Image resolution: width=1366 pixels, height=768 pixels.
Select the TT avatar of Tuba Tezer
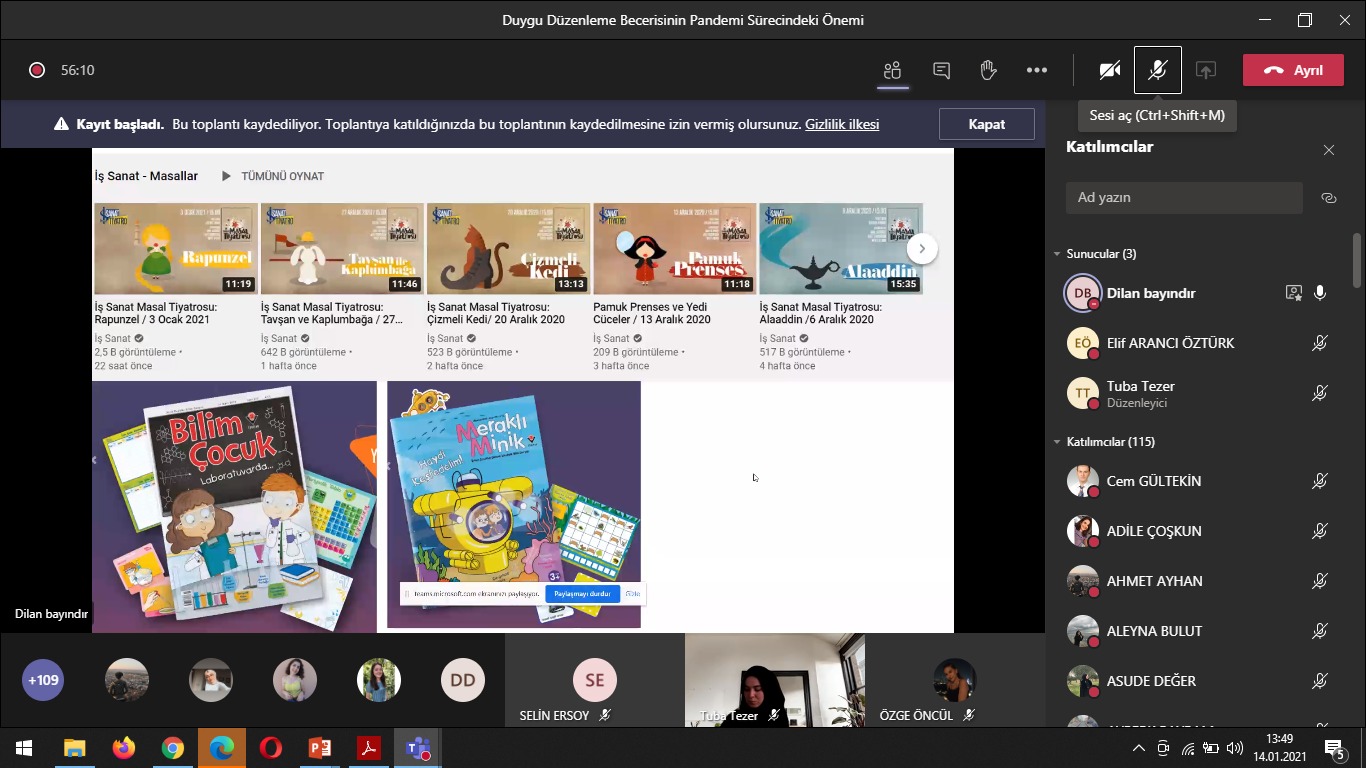click(x=1082, y=393)
